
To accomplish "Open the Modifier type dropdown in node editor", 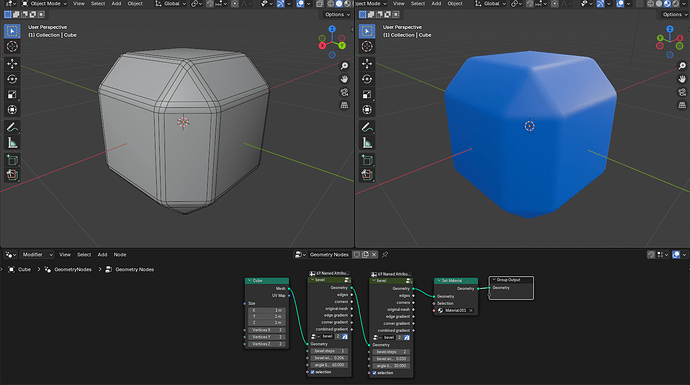I will click(x=37, y=255).
